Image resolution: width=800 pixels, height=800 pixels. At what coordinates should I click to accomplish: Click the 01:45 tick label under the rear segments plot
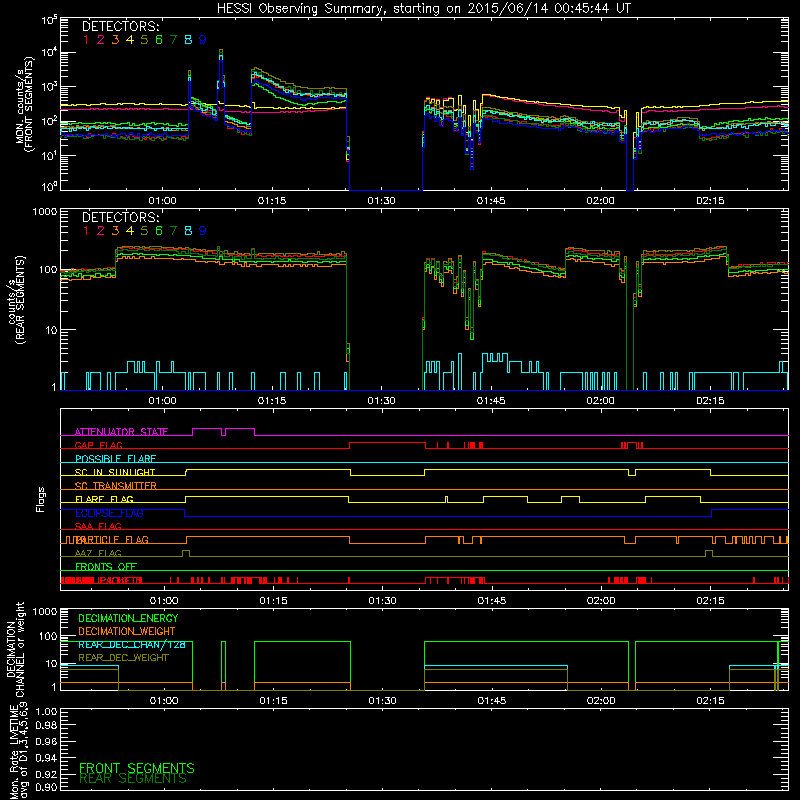pos(491,401)
